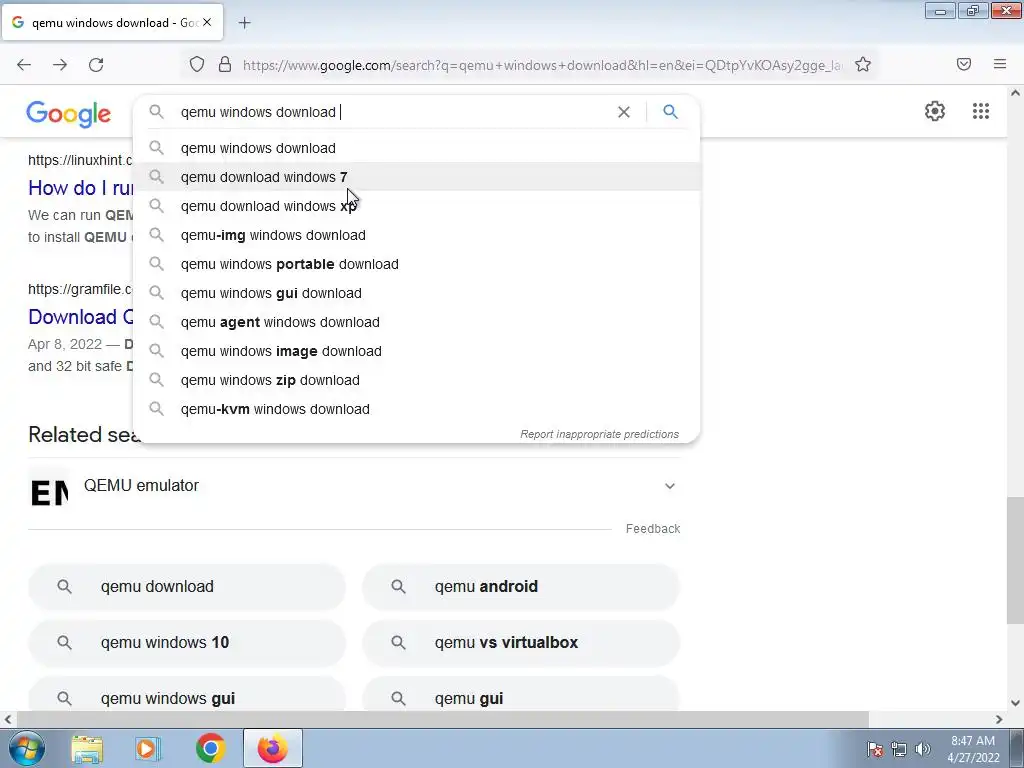The image size is (1024, 768).
Task: Open a new tab with the plus button
Action: point(244,23)
